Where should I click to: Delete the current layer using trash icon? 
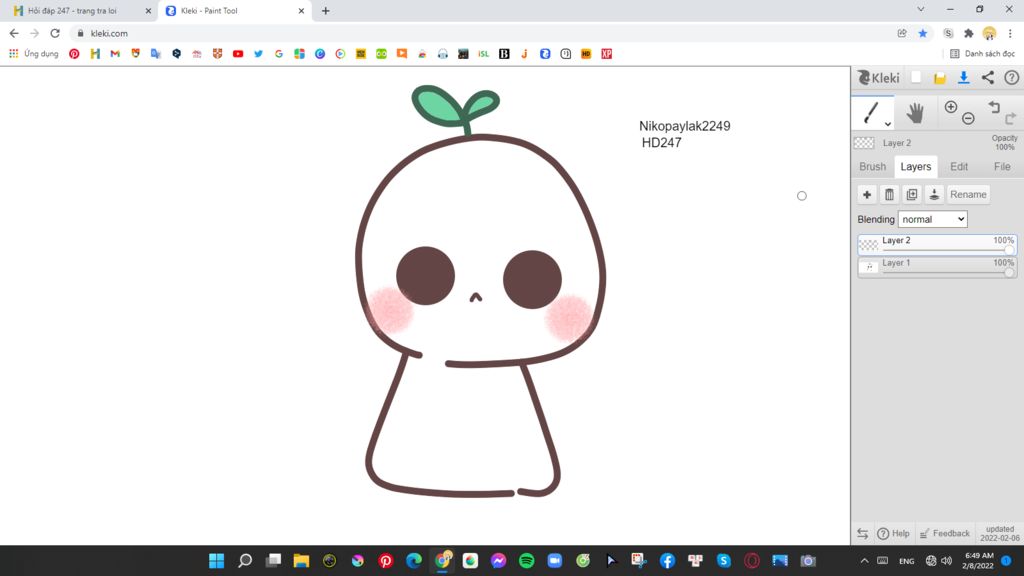tap(889, 195)
